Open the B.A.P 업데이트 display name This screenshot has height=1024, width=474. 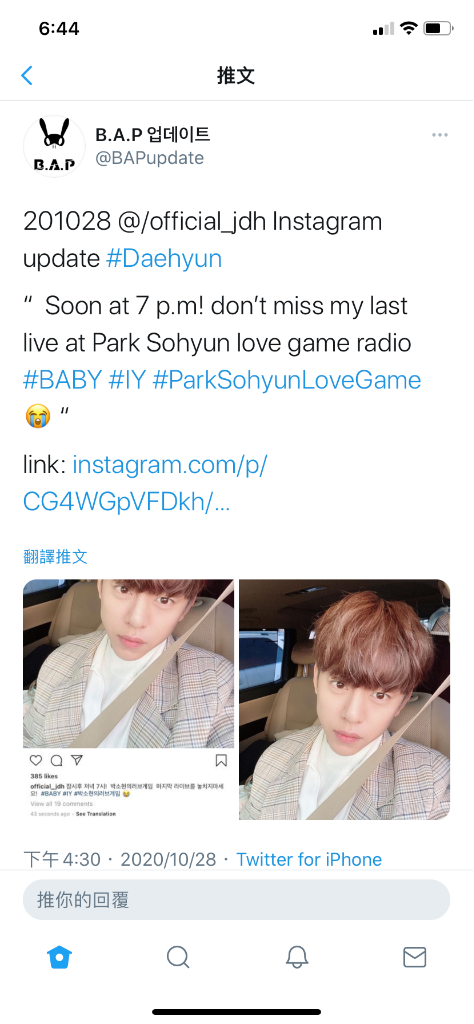click(153, 135)
